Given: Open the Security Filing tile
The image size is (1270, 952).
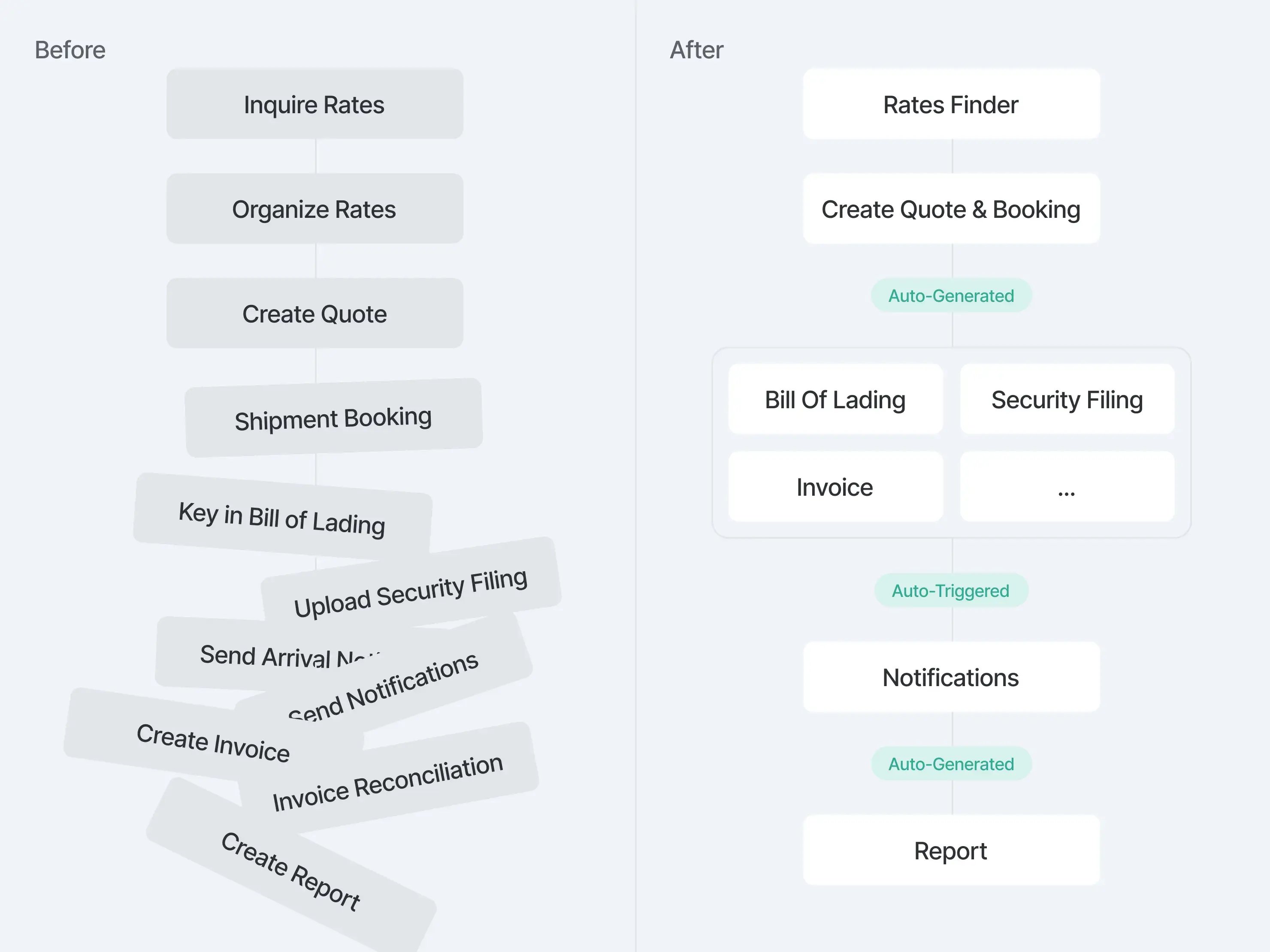Looking at the screenshot, I should click(x=1067, y=399).
